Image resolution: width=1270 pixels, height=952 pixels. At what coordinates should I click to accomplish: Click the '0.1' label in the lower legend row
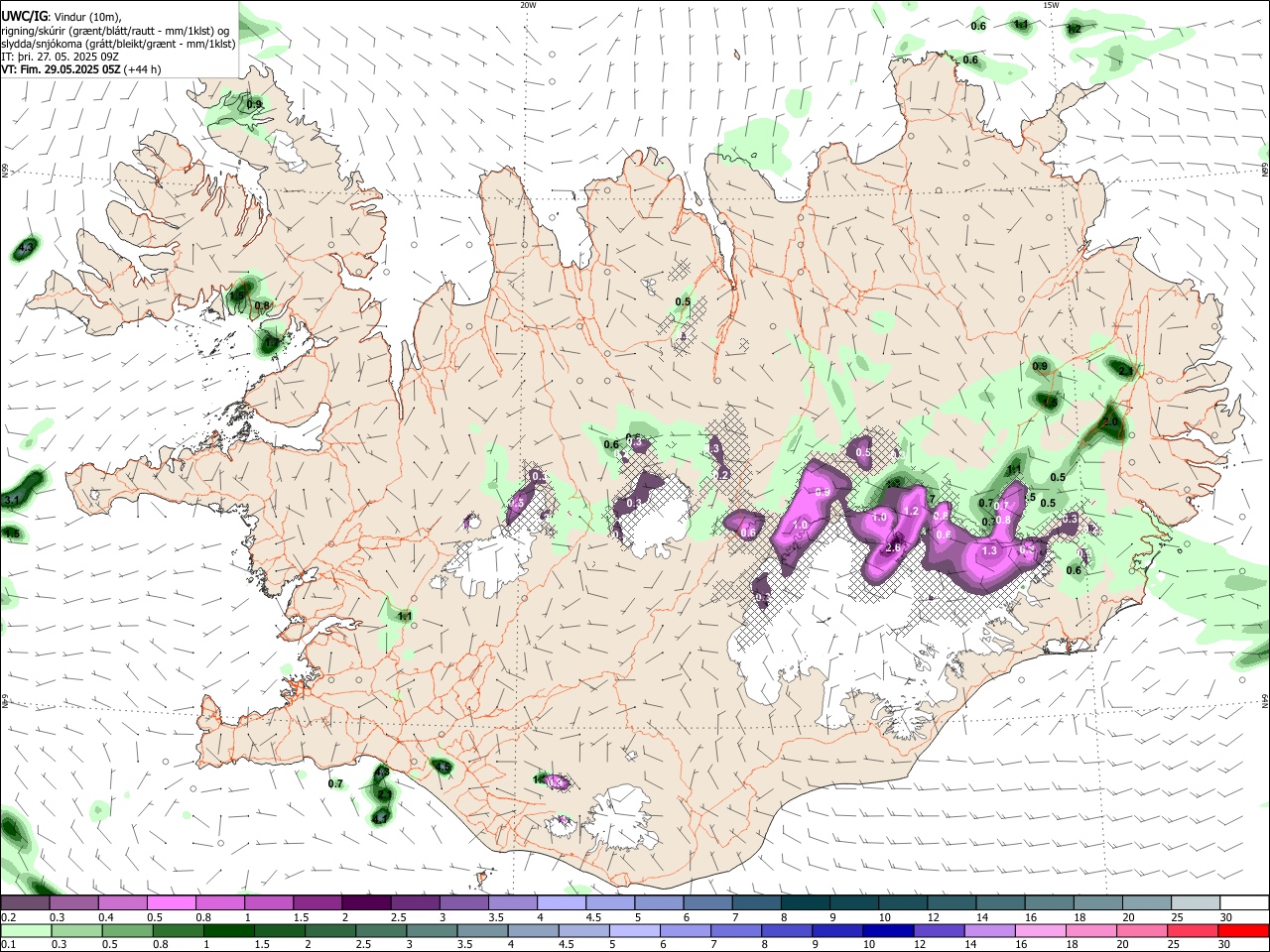(9, 945)
